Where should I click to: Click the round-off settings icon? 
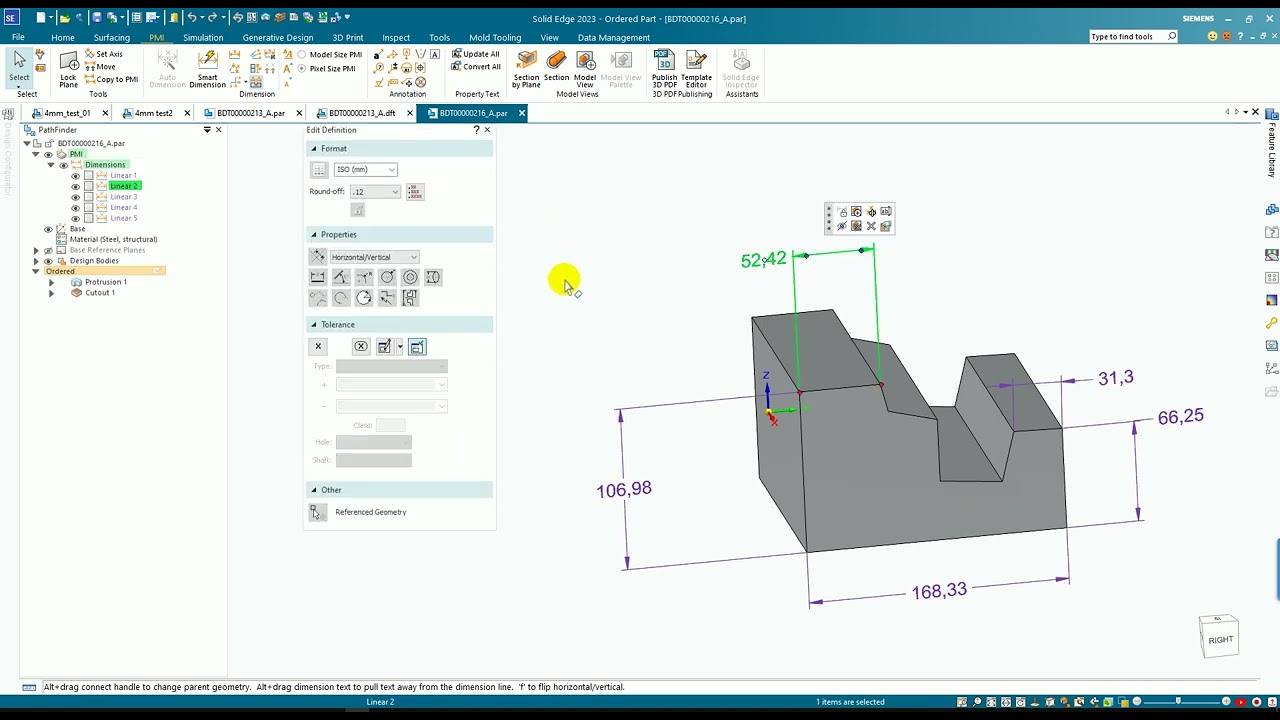[414, 192]
